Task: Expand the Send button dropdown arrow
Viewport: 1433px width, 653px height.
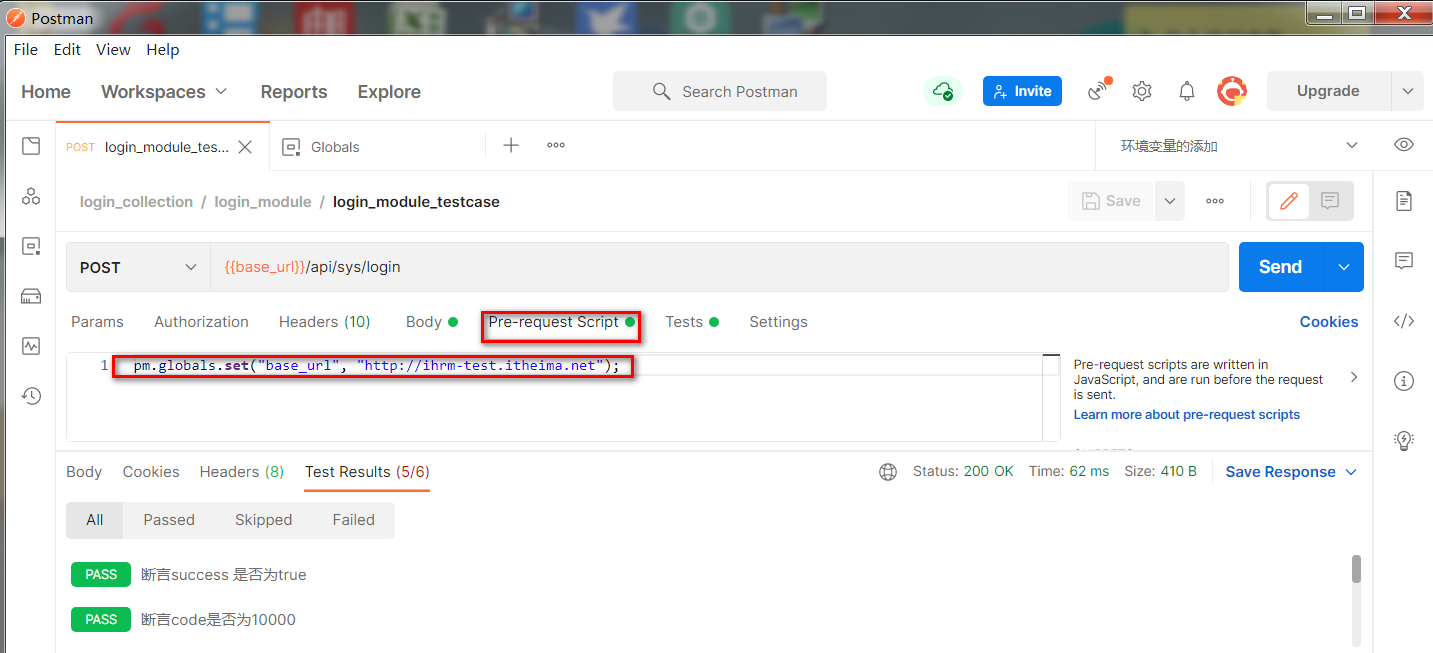Action: (x=1344, y=267)
